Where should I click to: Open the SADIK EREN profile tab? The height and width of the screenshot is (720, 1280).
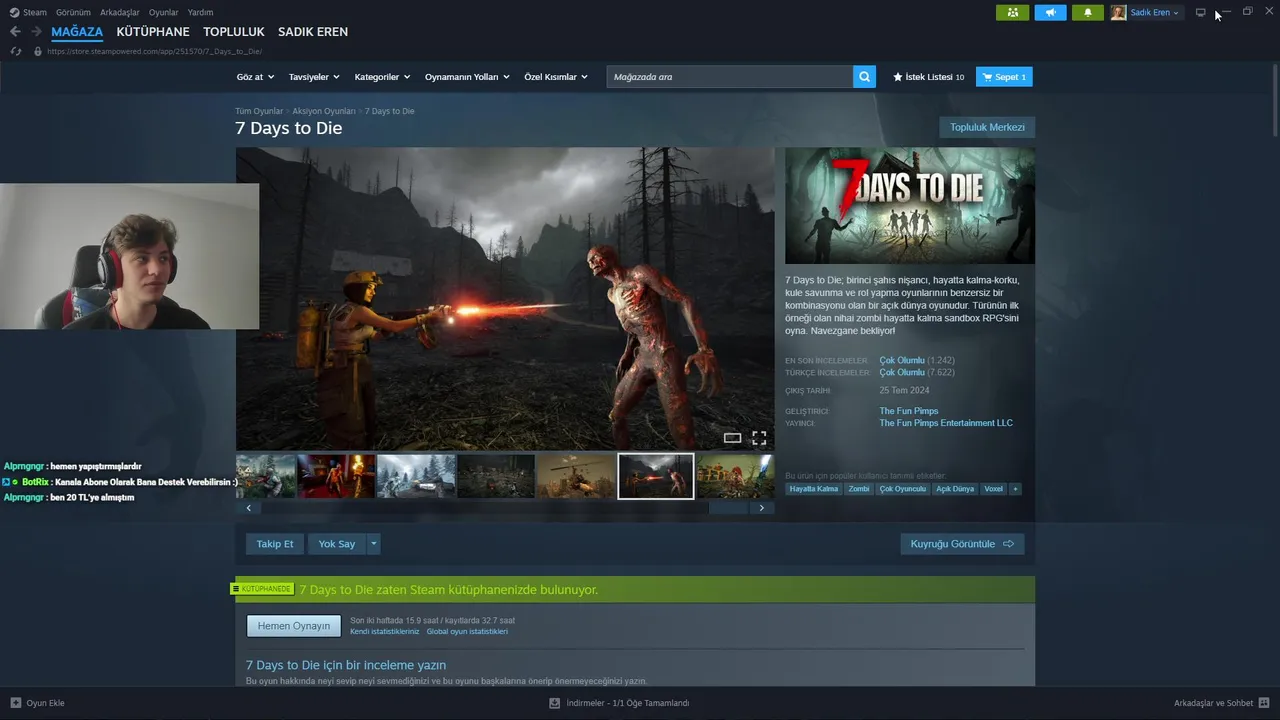tap(313, 32)
